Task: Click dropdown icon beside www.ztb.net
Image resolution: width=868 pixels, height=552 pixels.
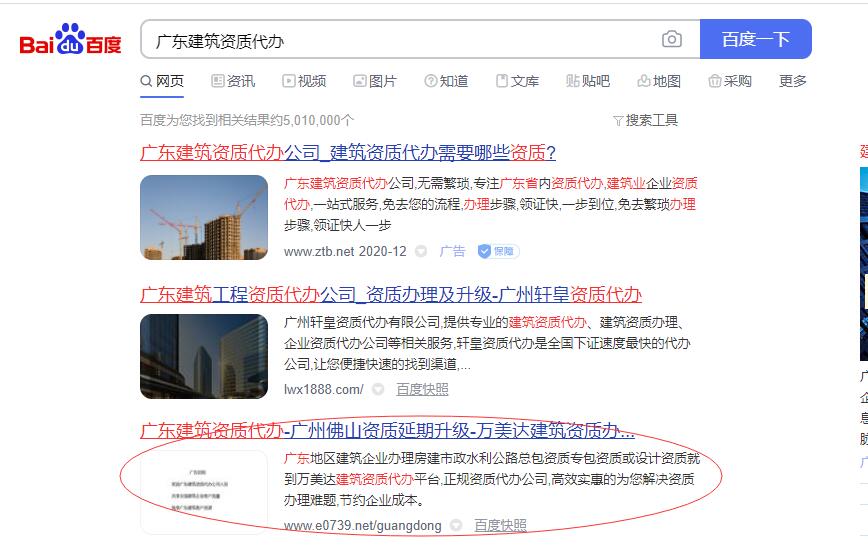Action: point(421,251)
